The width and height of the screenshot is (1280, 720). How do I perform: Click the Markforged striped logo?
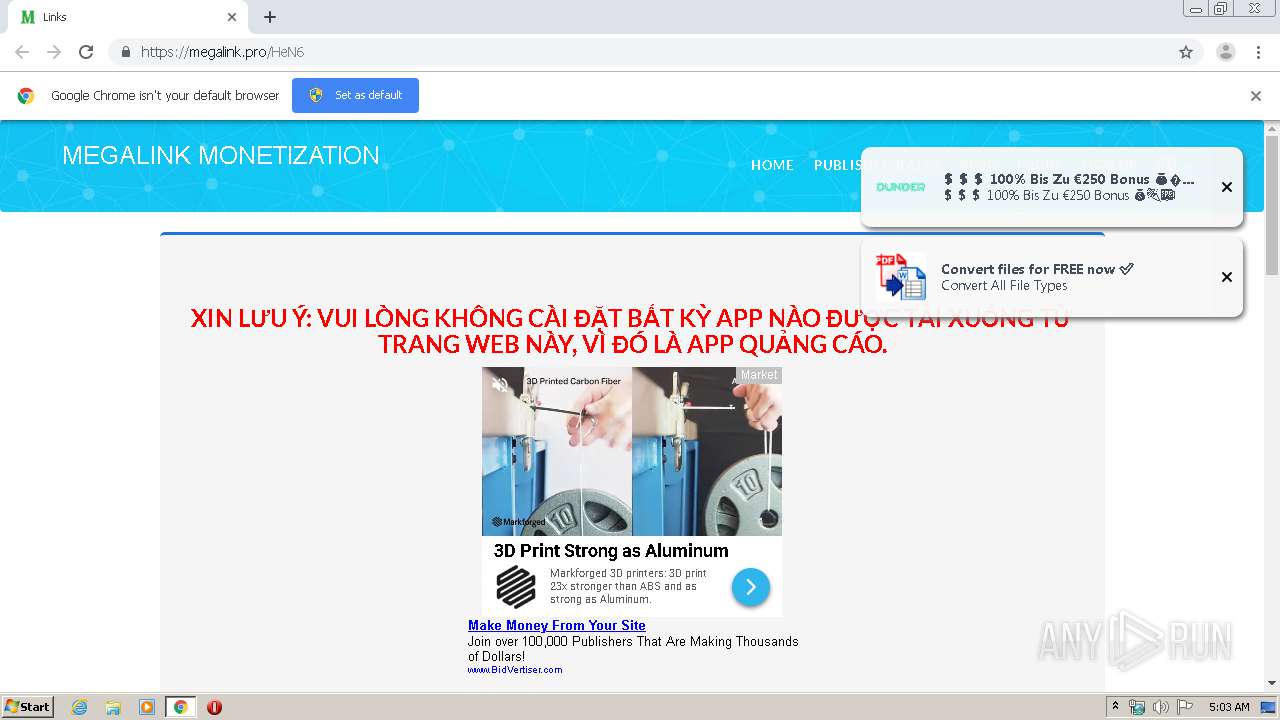click(x=516, y=587)
